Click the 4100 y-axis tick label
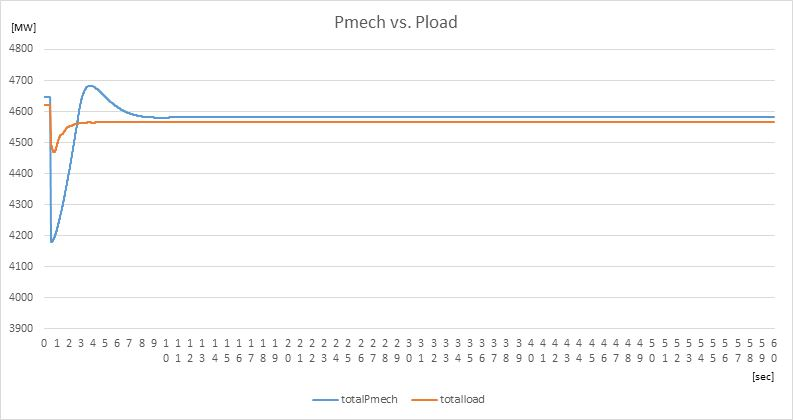This screenshot has width=793, height=420. click(21, 266)
